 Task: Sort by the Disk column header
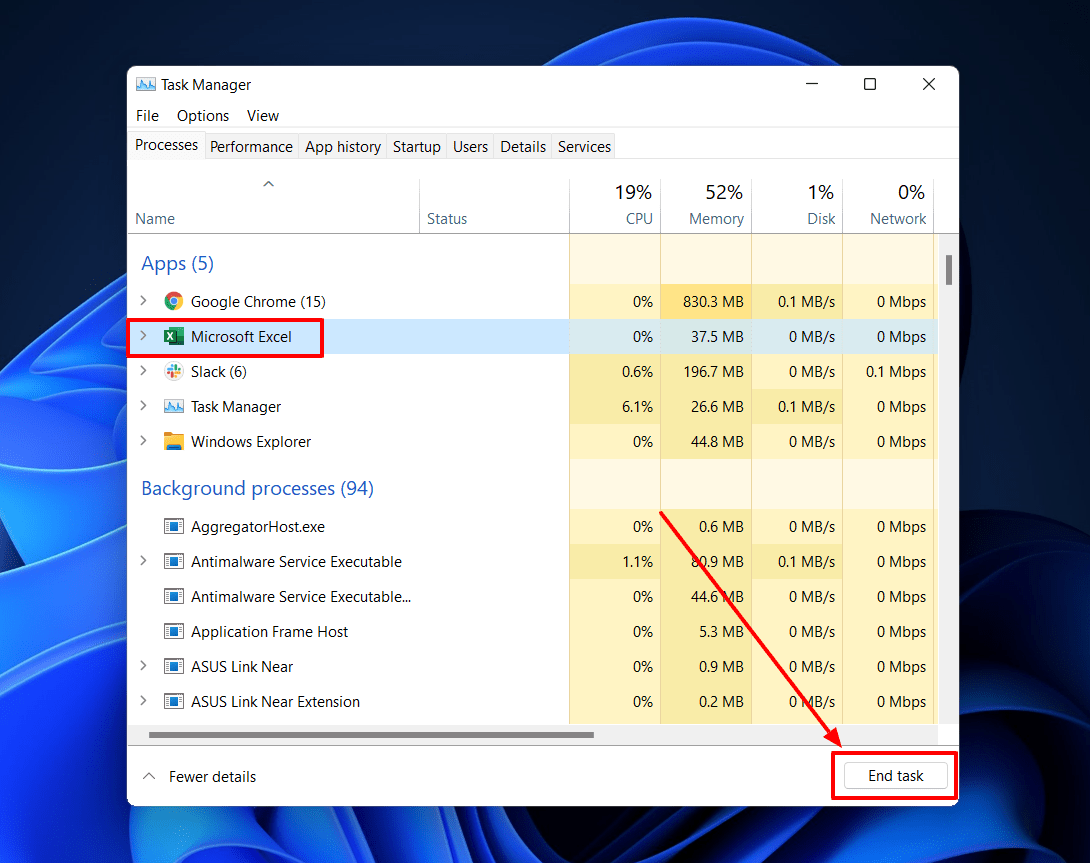(797, 205)
